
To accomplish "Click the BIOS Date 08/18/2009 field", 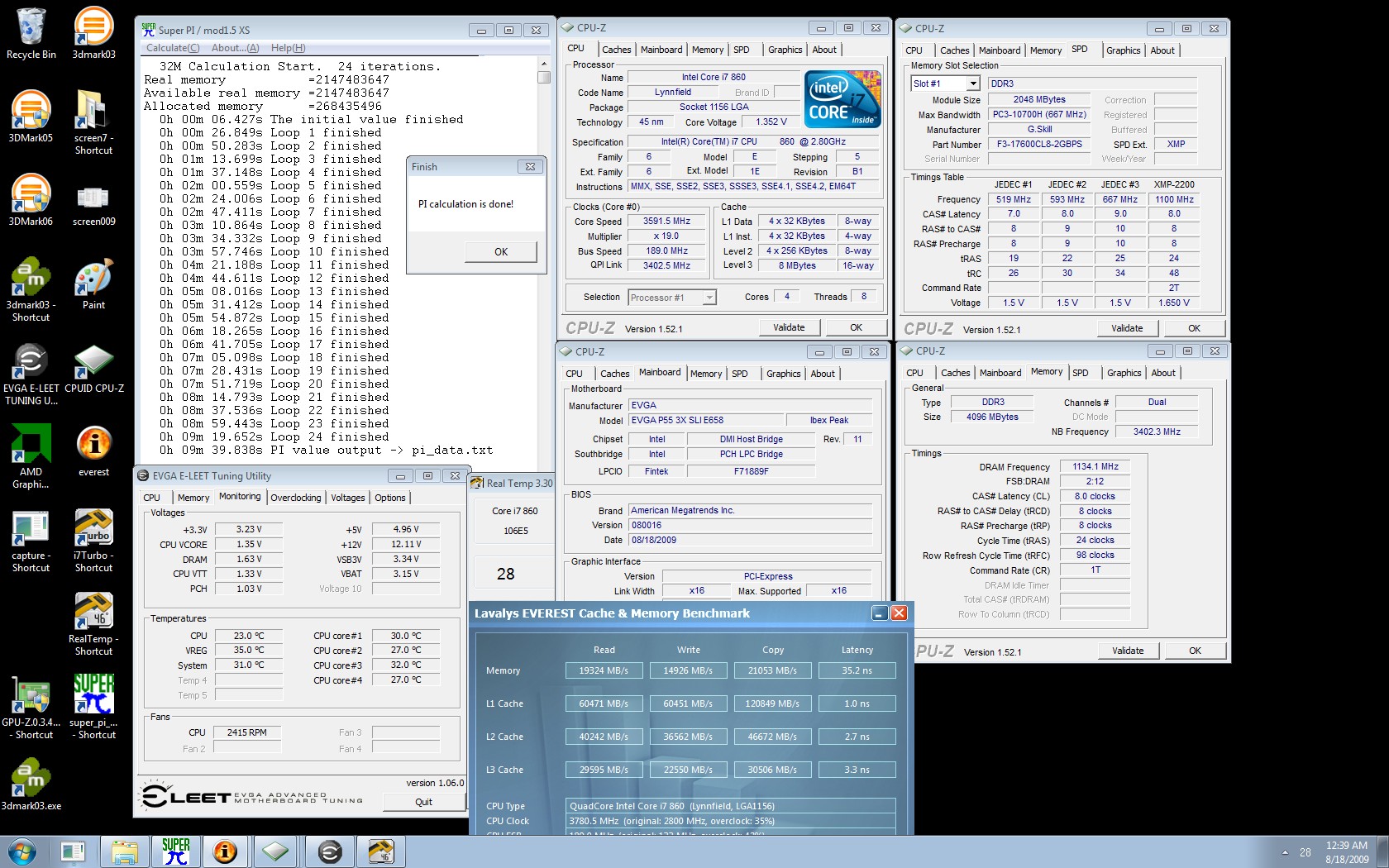I will [x=750, y=540].
